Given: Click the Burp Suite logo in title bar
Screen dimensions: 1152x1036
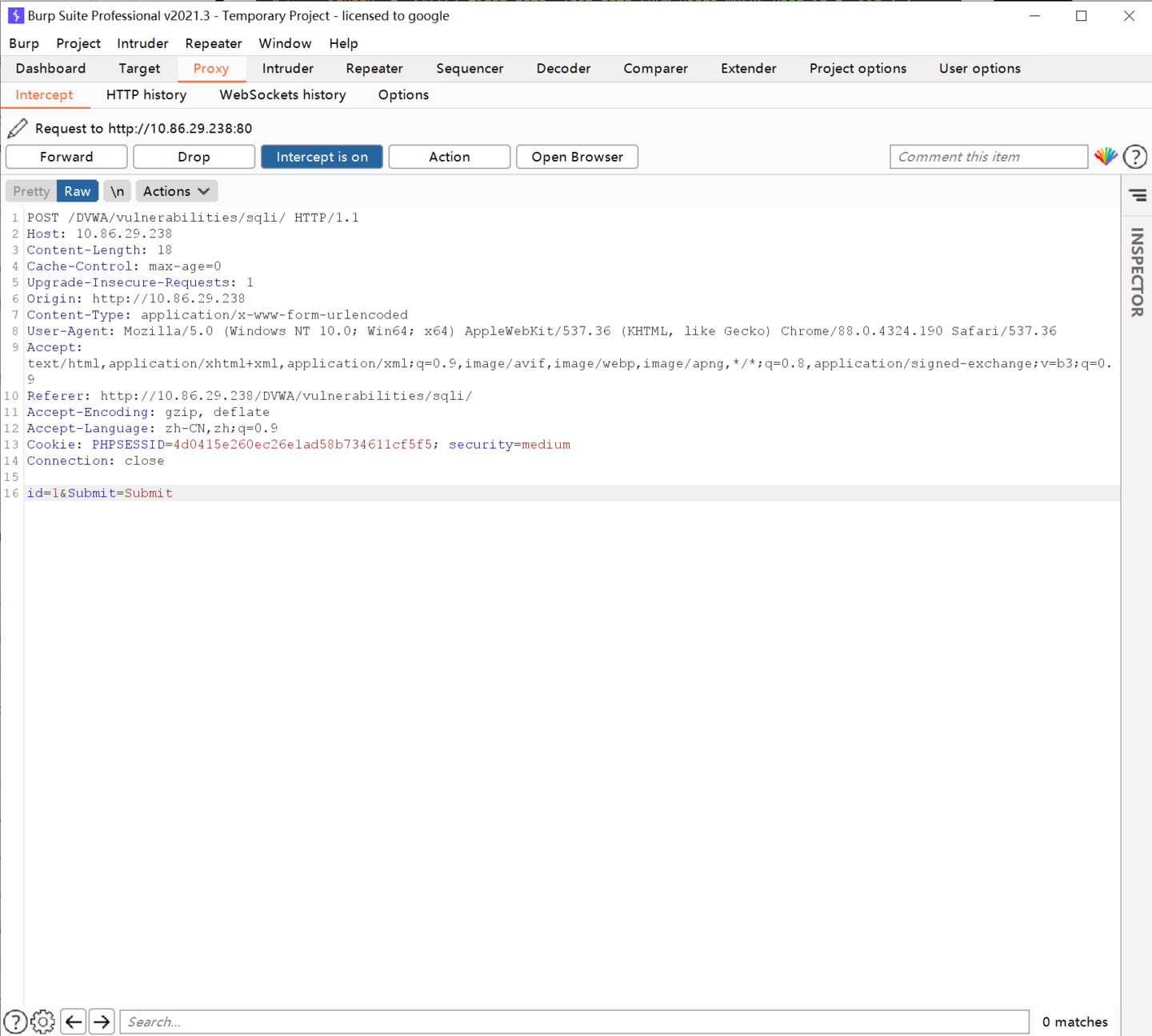Looking at the screenshot, I should click(15, 15).
